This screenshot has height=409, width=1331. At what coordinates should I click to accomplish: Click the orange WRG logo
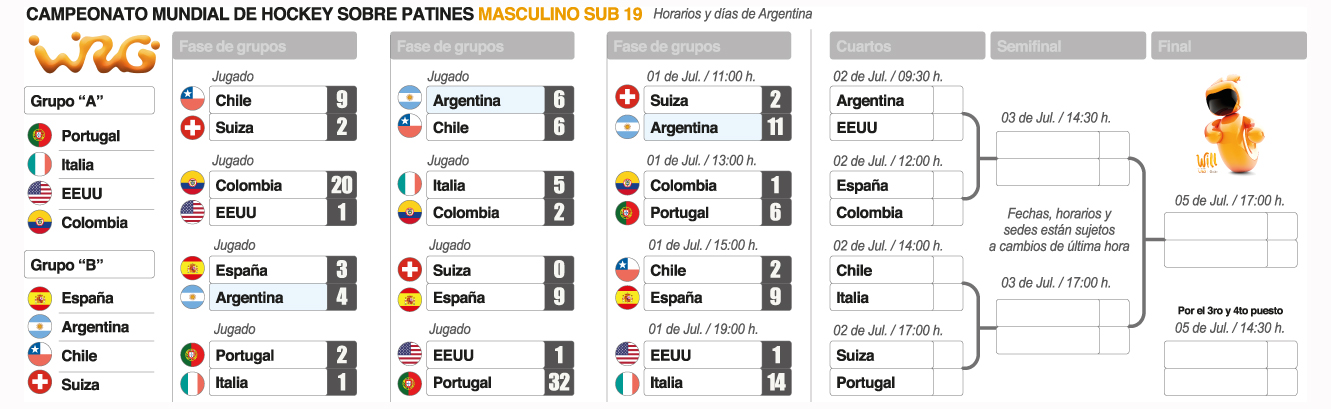click(x=93, y=54)
